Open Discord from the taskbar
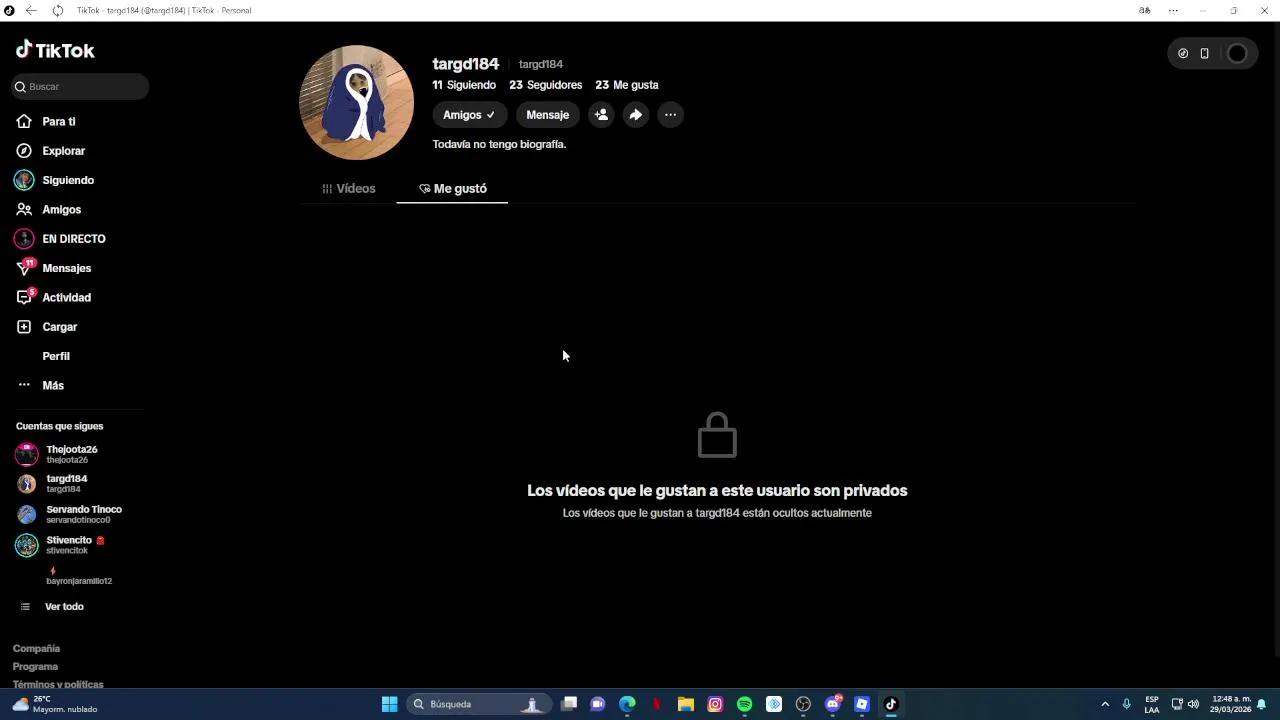 tap(833, 704)
